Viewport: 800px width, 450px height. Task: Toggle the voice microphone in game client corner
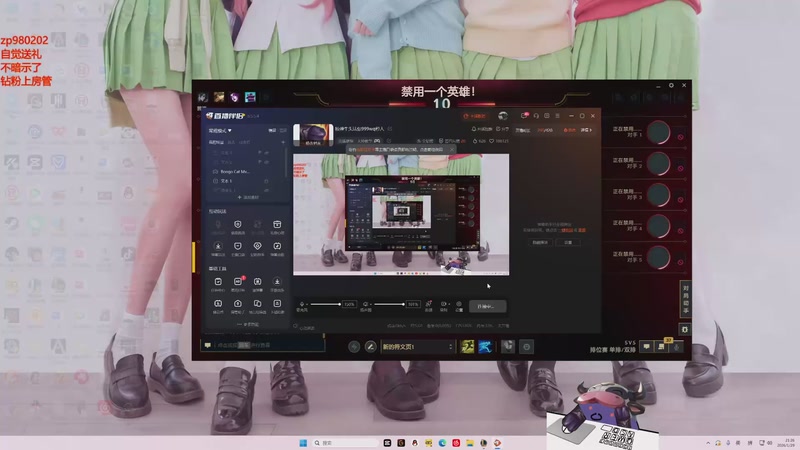coord(677,347)
